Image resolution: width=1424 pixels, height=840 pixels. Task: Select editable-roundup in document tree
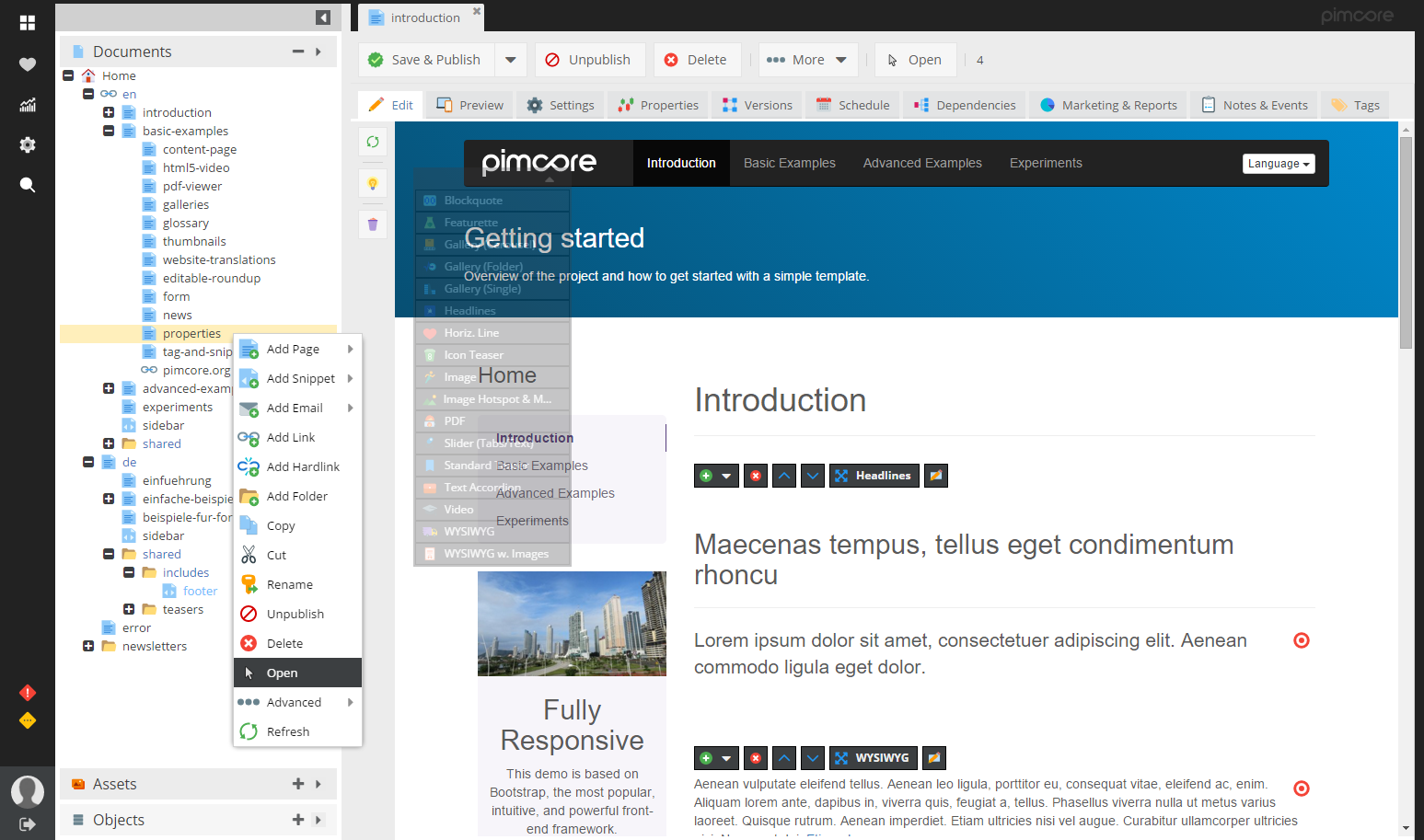pyautogui.click(x=212, y=278)
